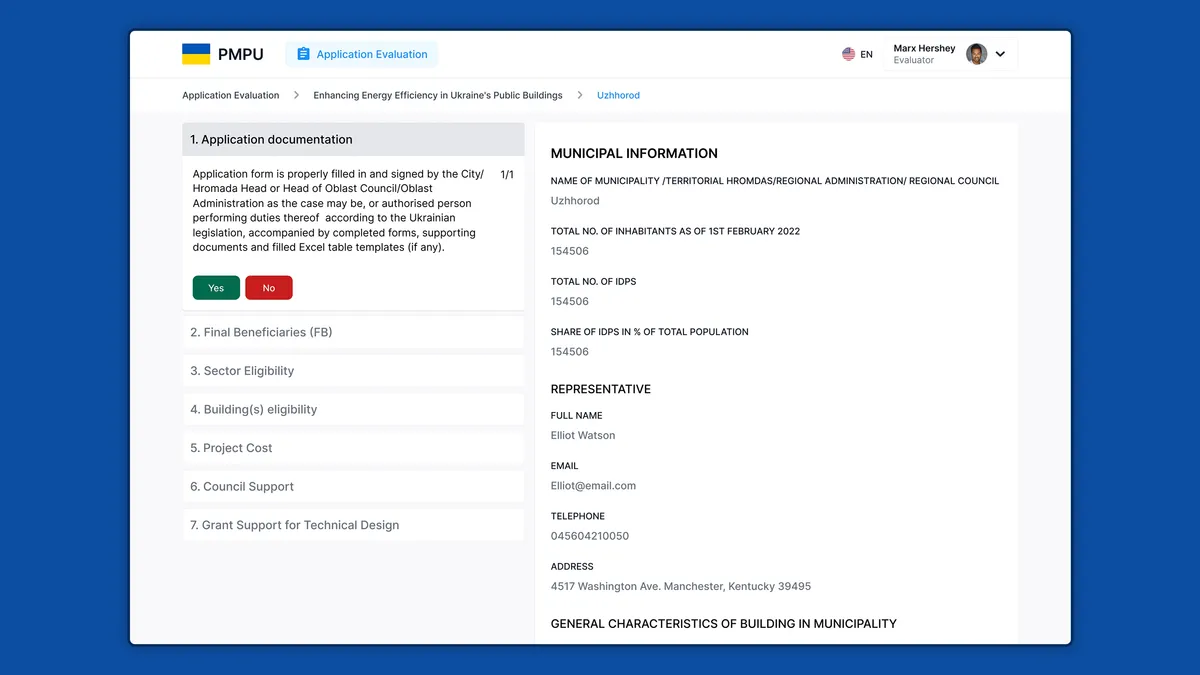The height and width of the screenshot is (675, 1200).
Task: Open Enhancing Energy Efficiency breadcrumb link
Action: point(438,95)
